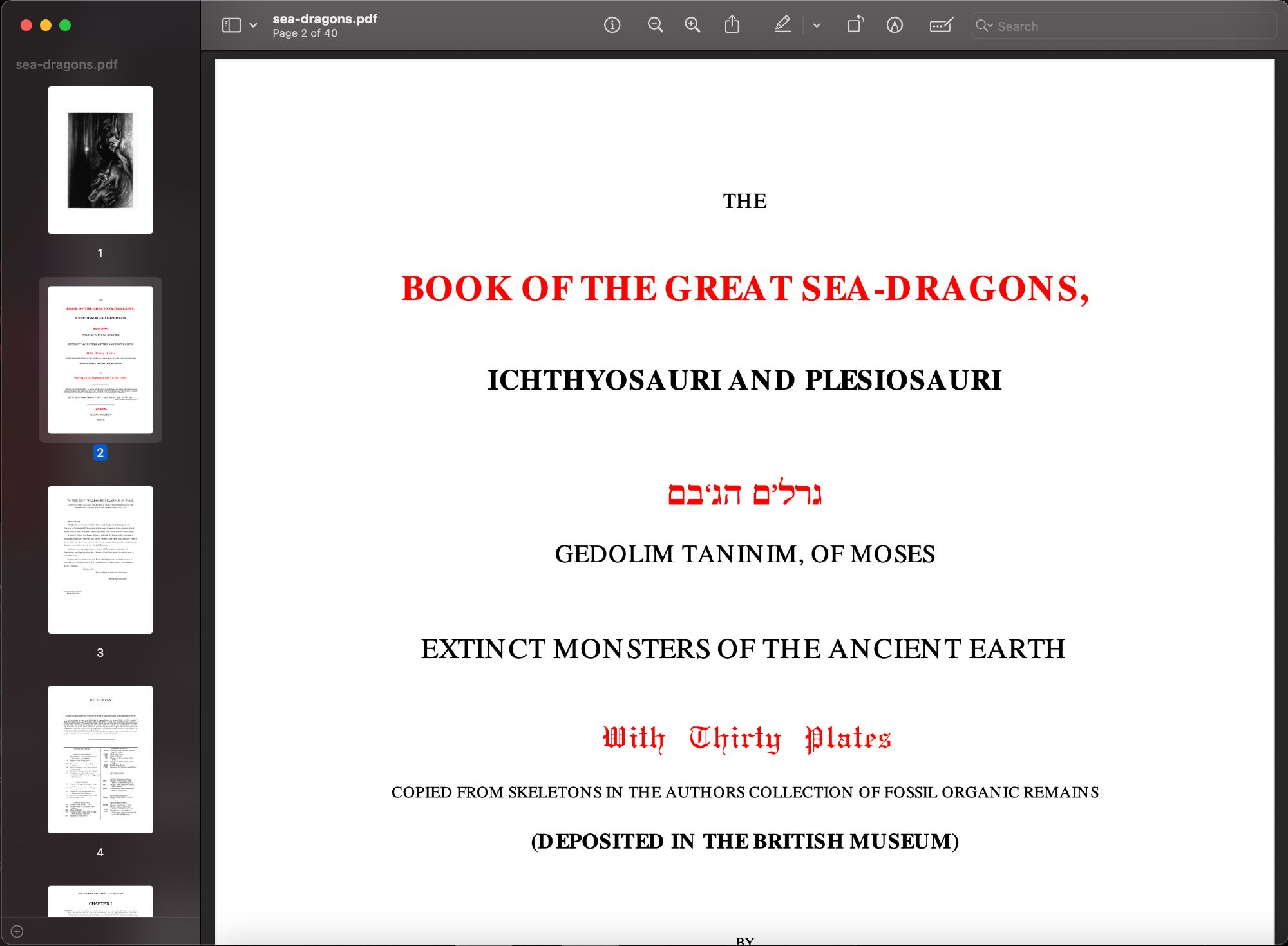Click the red title 'BOOK OF THE GREAT SEA-DRAGONS,'

coord(745,289)
